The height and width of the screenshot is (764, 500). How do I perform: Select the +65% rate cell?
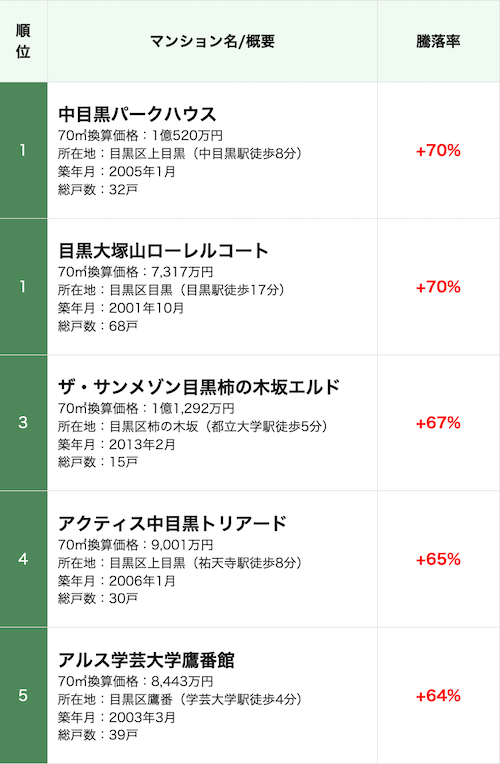click(438, 559)
